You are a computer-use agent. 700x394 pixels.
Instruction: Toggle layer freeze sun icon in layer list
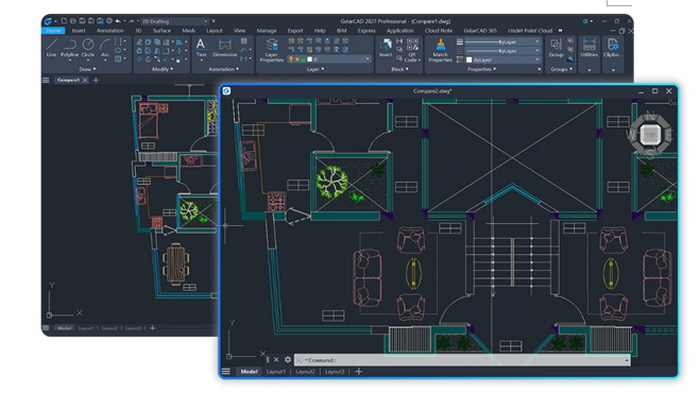click(x=297, y=59)
